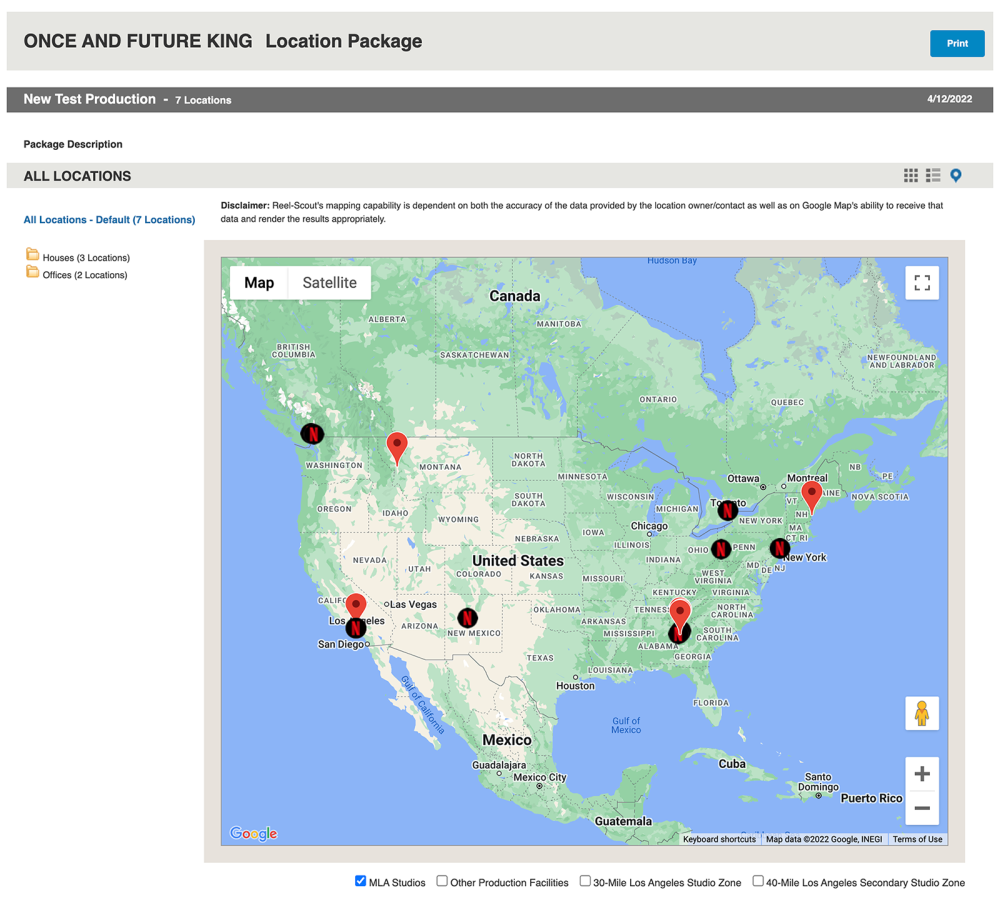Select Houses (3 Locations) folder
Screen dimensions: 1000x903
[x=86, y=258]
